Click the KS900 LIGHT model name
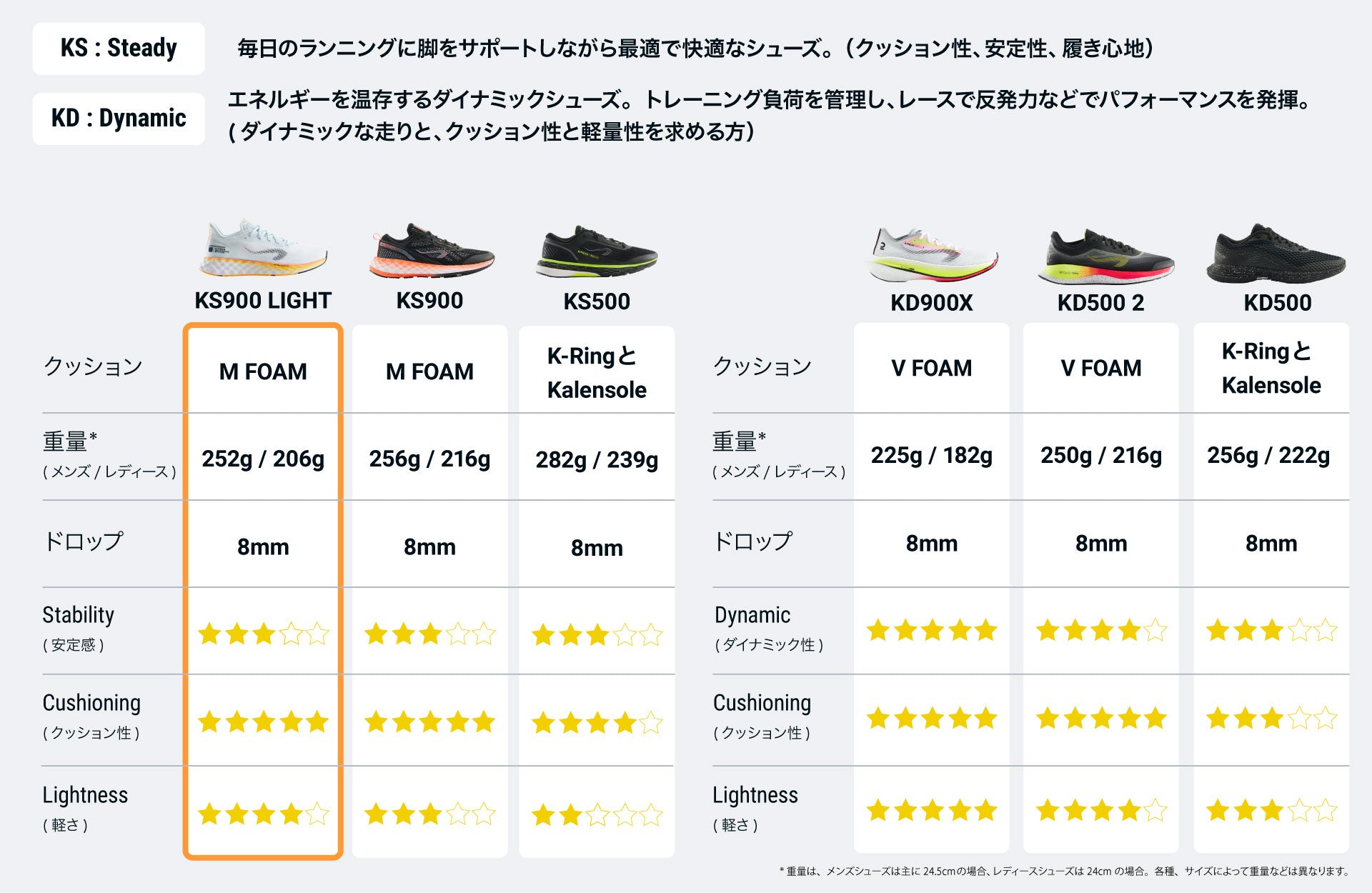Image resolution: width=1372 pixels, height=893 pixels. click(263, 301)
